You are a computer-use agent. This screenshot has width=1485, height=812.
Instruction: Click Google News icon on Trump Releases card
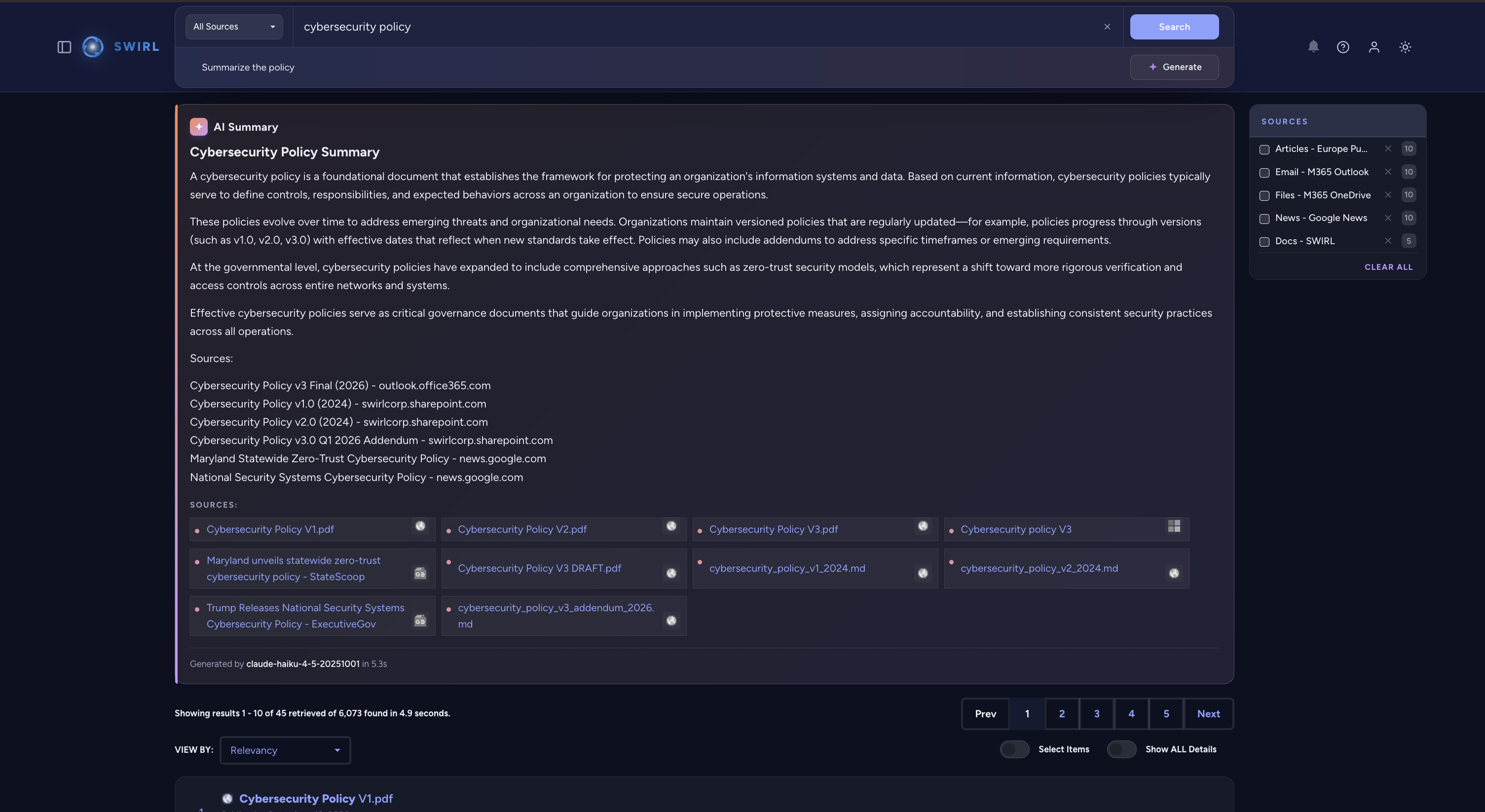point(420,621)
